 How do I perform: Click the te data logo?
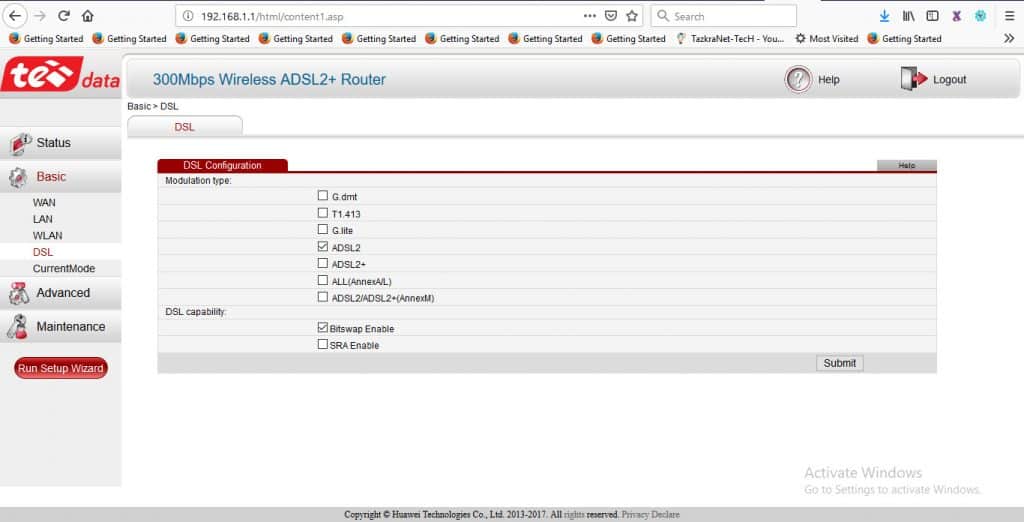(x=60, y=75)
